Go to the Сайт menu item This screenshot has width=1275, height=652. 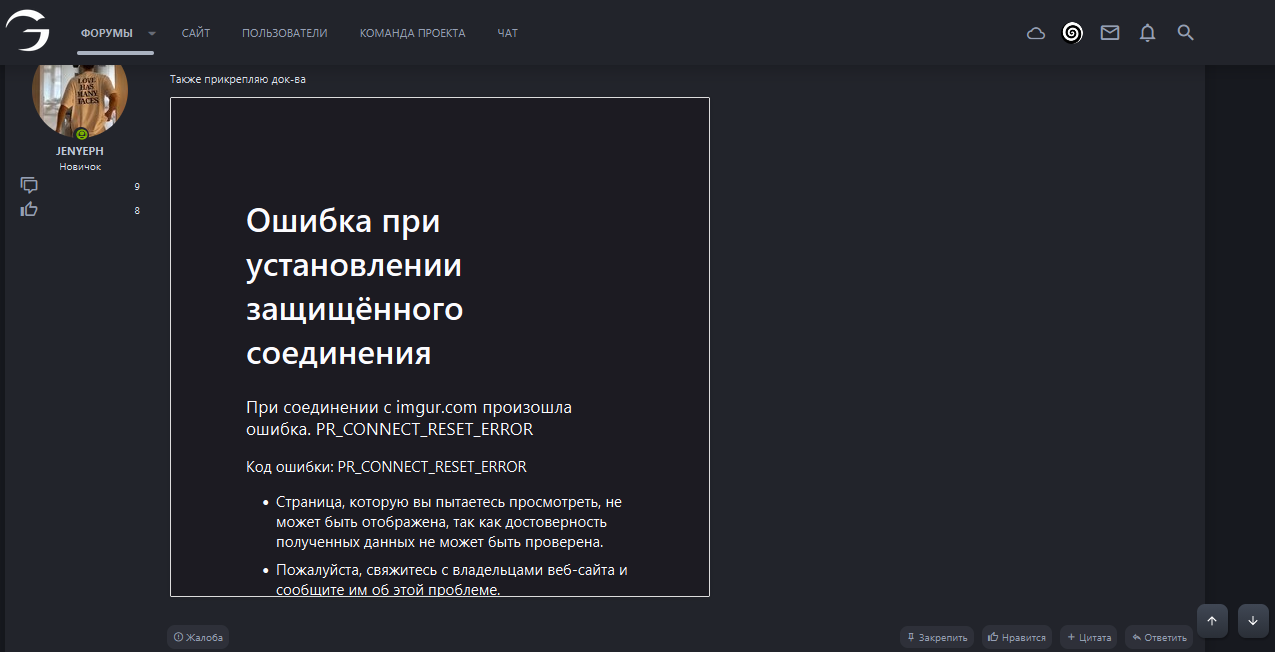pyautogui.click(x=196, y=33)
